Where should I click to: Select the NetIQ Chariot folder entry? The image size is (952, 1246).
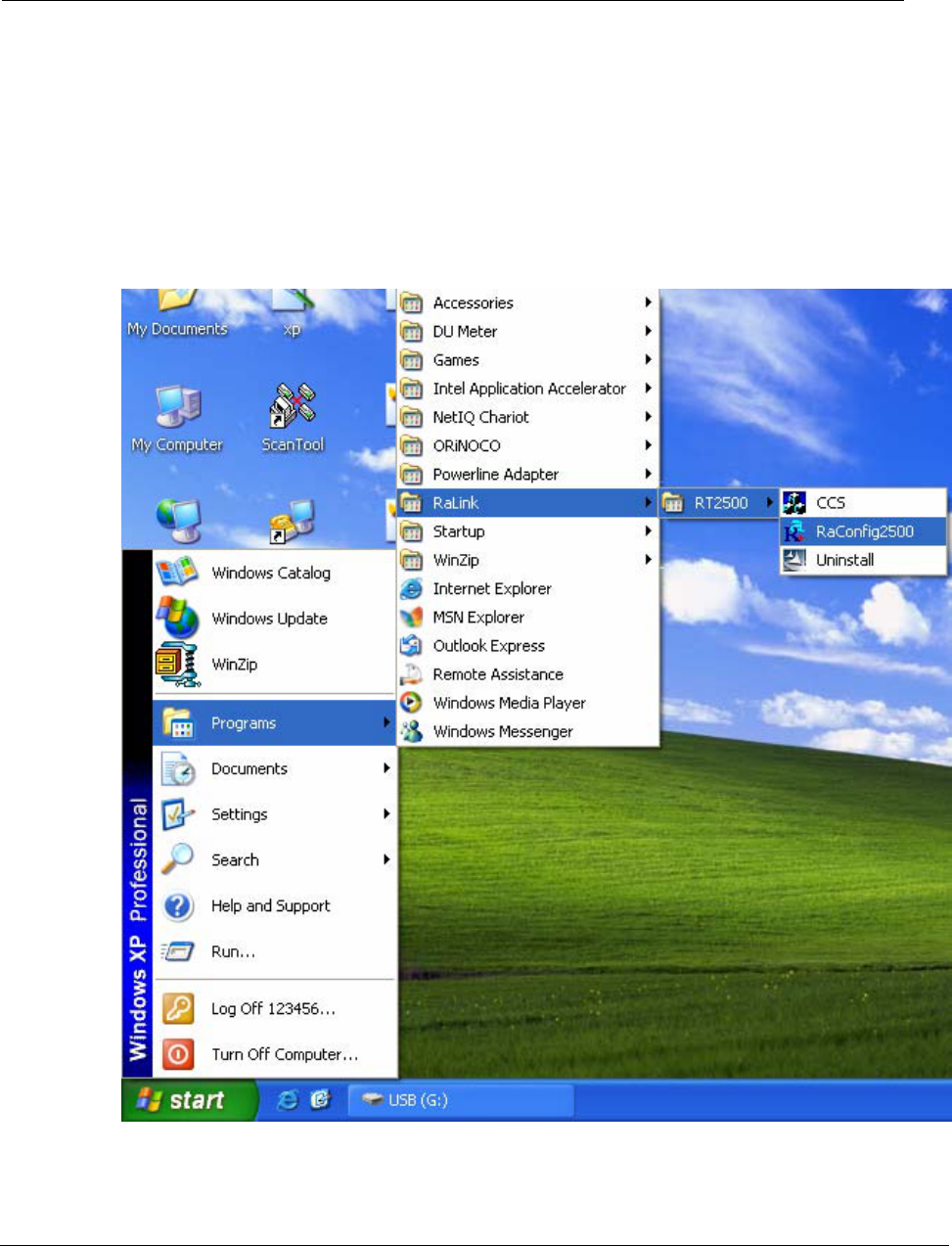tap(527, 416)
